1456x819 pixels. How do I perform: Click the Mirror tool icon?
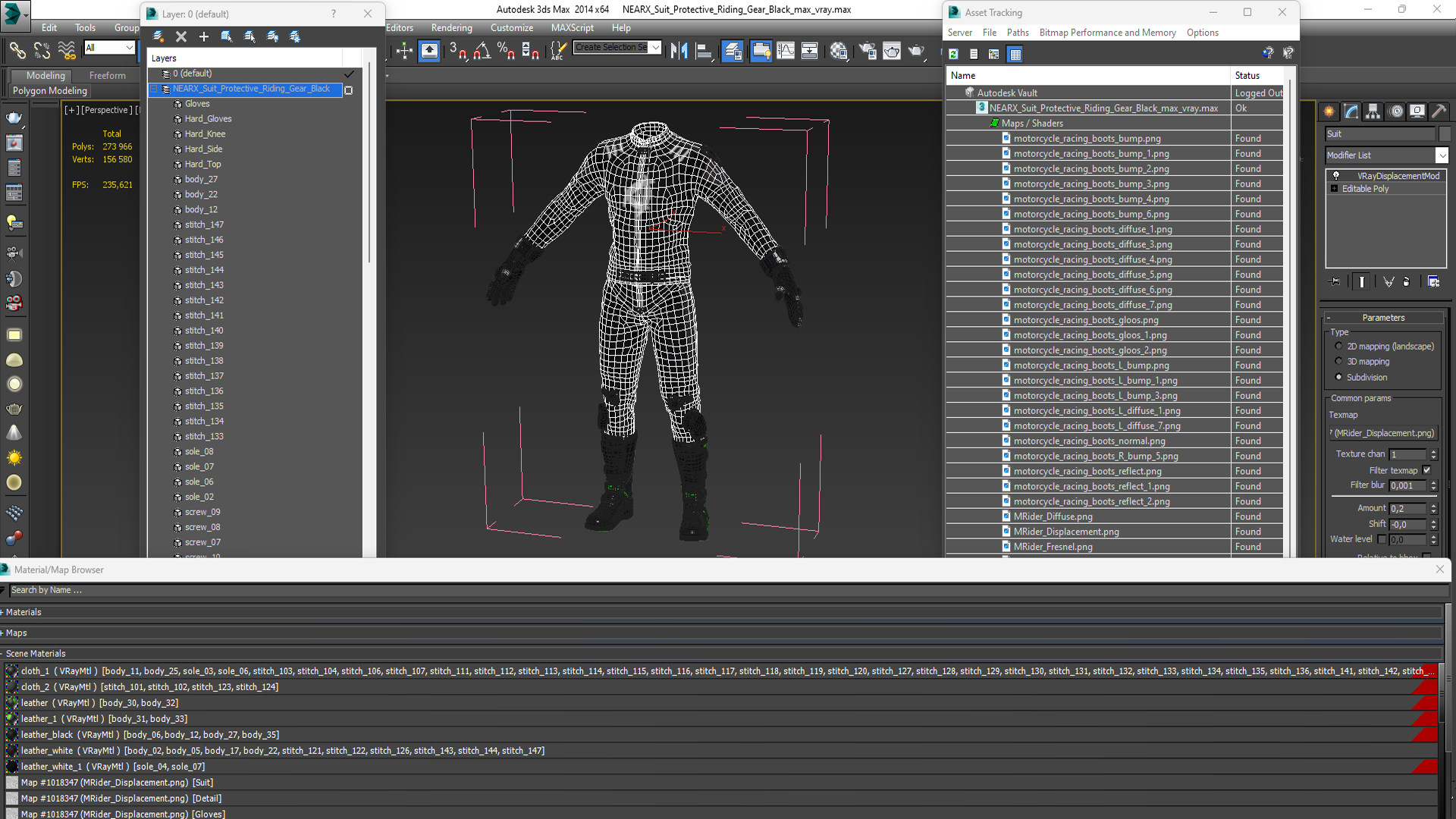[679, 51]
